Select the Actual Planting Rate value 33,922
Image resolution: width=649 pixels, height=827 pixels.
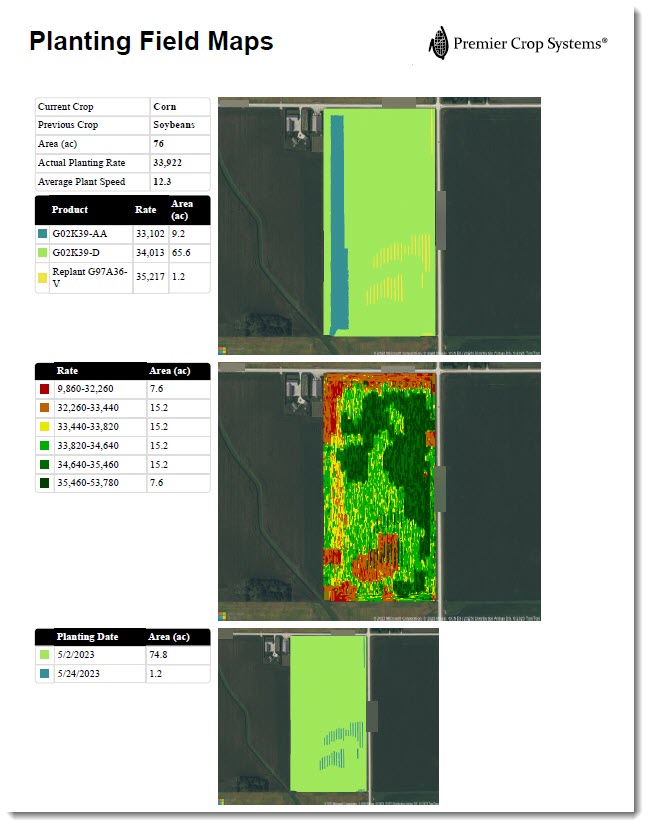coord(167,163)
